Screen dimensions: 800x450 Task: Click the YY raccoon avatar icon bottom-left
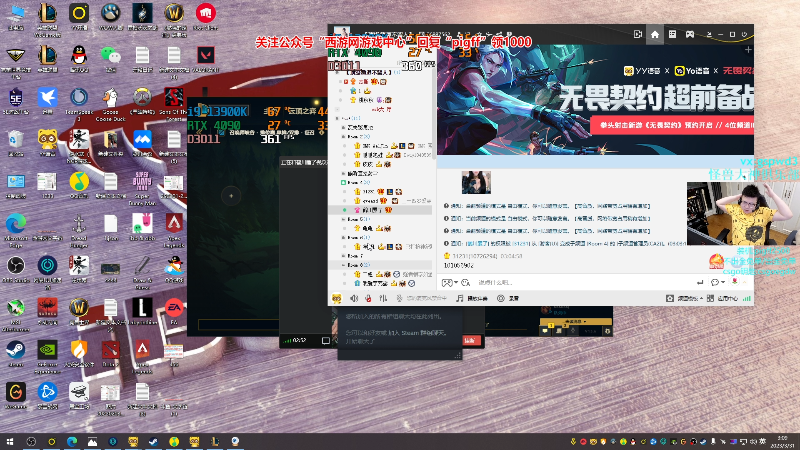337,298
